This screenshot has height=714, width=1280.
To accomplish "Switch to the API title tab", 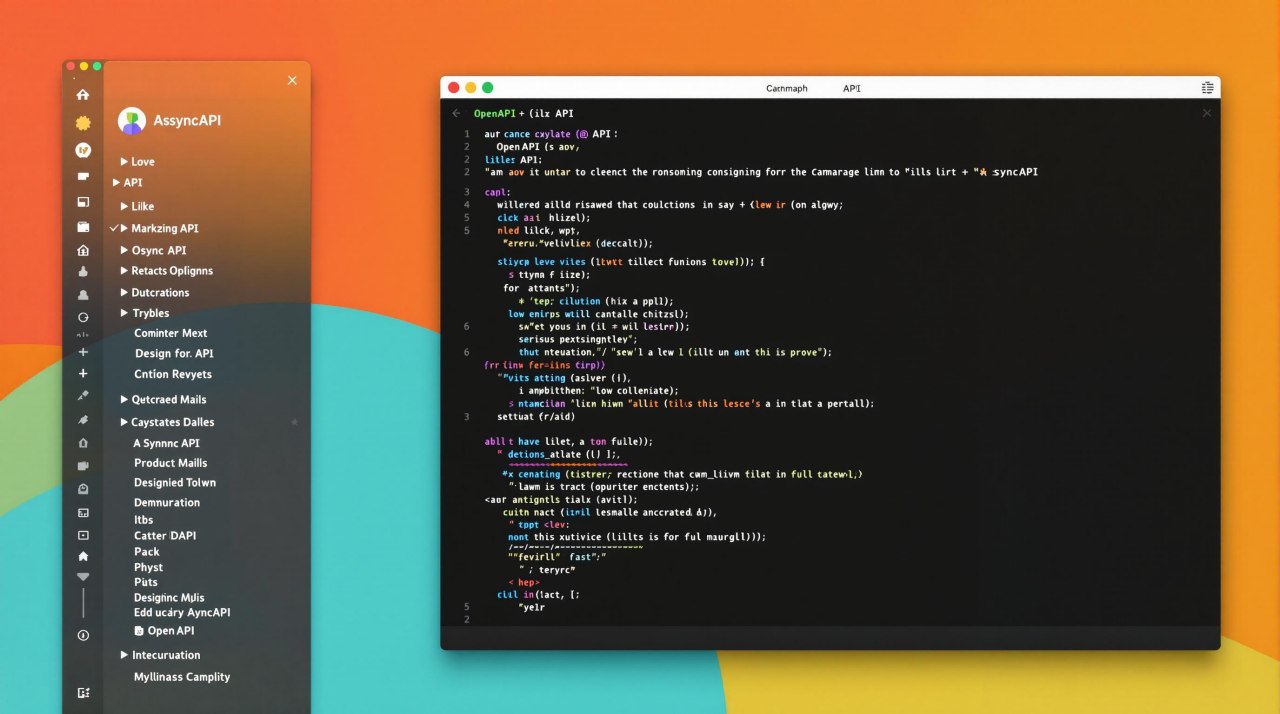I will click(851, 88).
